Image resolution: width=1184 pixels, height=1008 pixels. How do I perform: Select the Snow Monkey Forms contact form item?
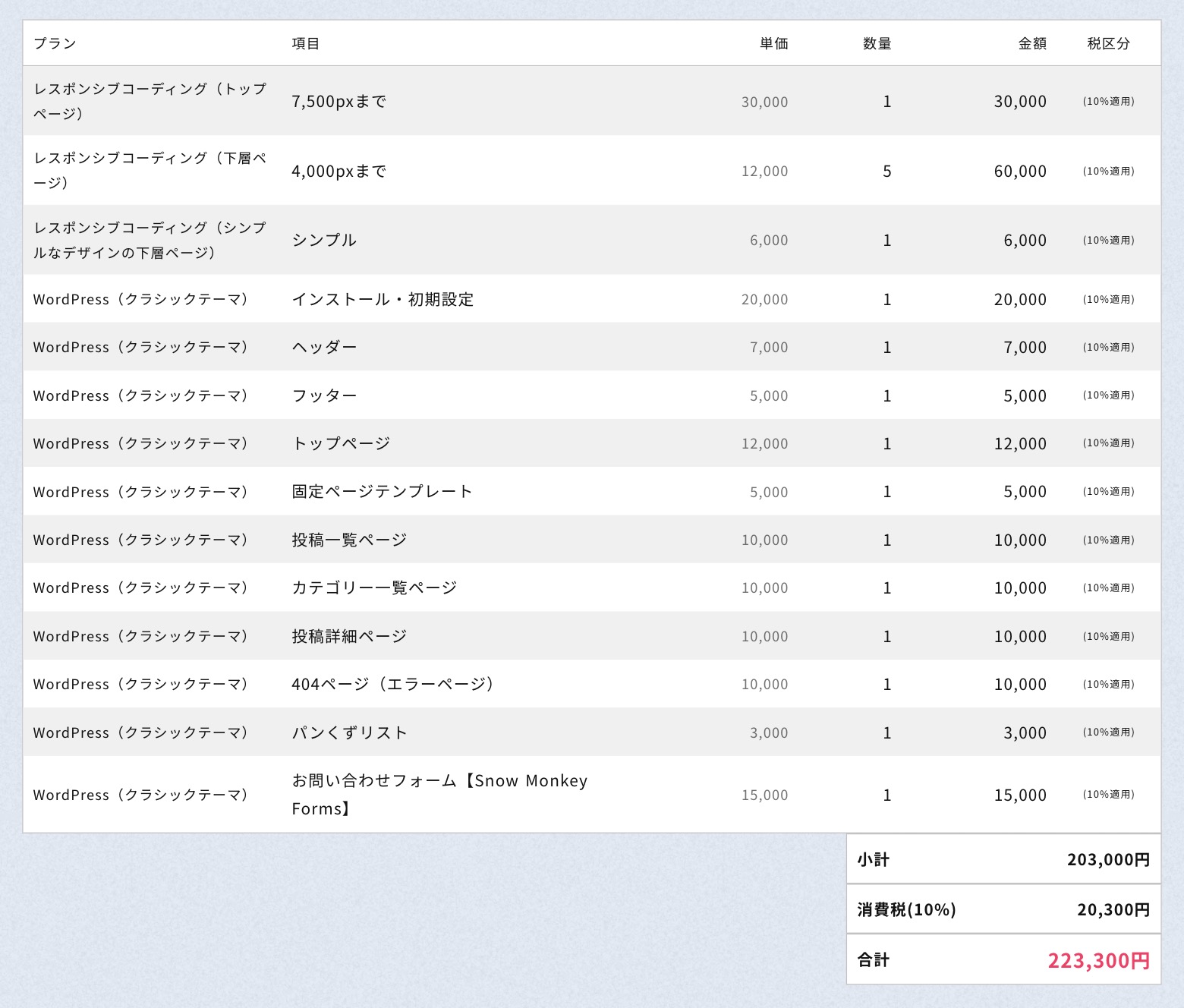coord(439,794)
